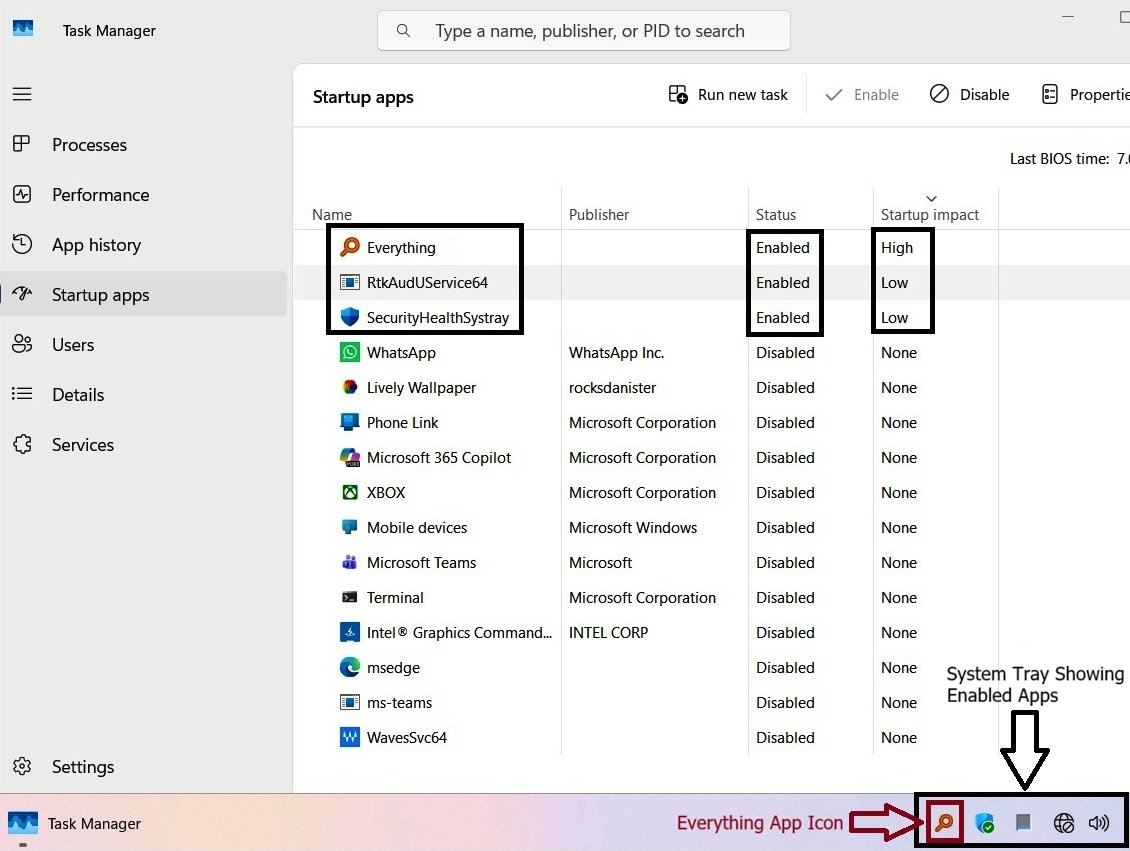The image size is (1130, 851).
Task: Click INTEL CORP publisher cell
Action: [x=608, y=632]
